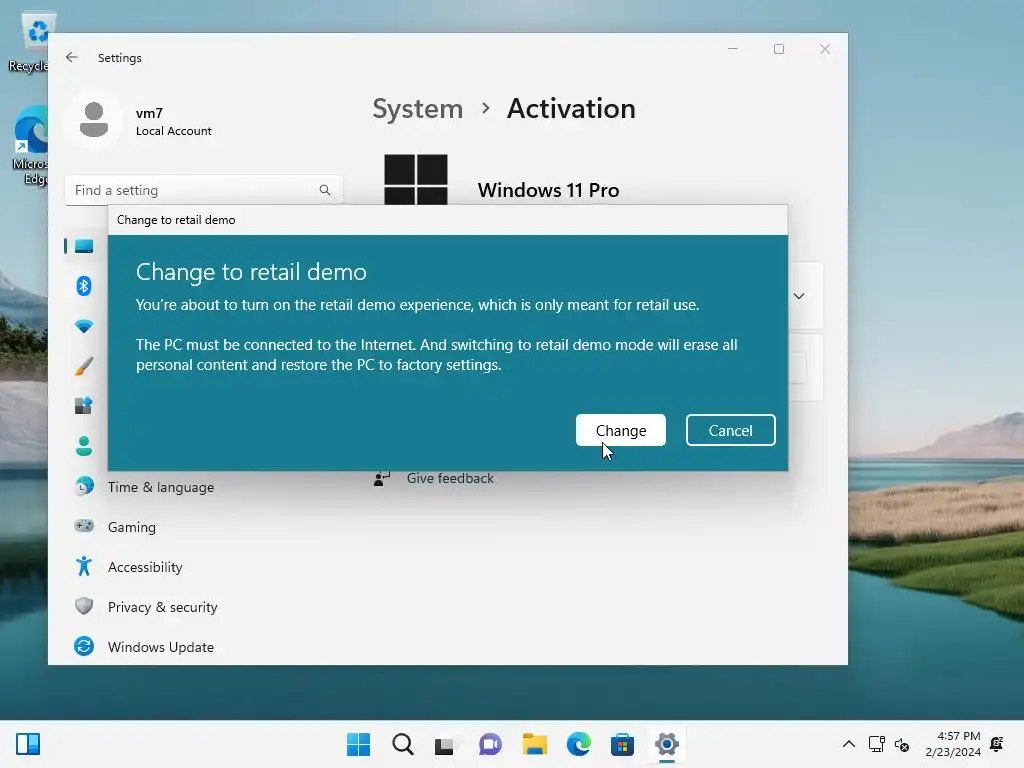
Task: Click the search magnifier in Find a setting
Action: click(325, 190)
